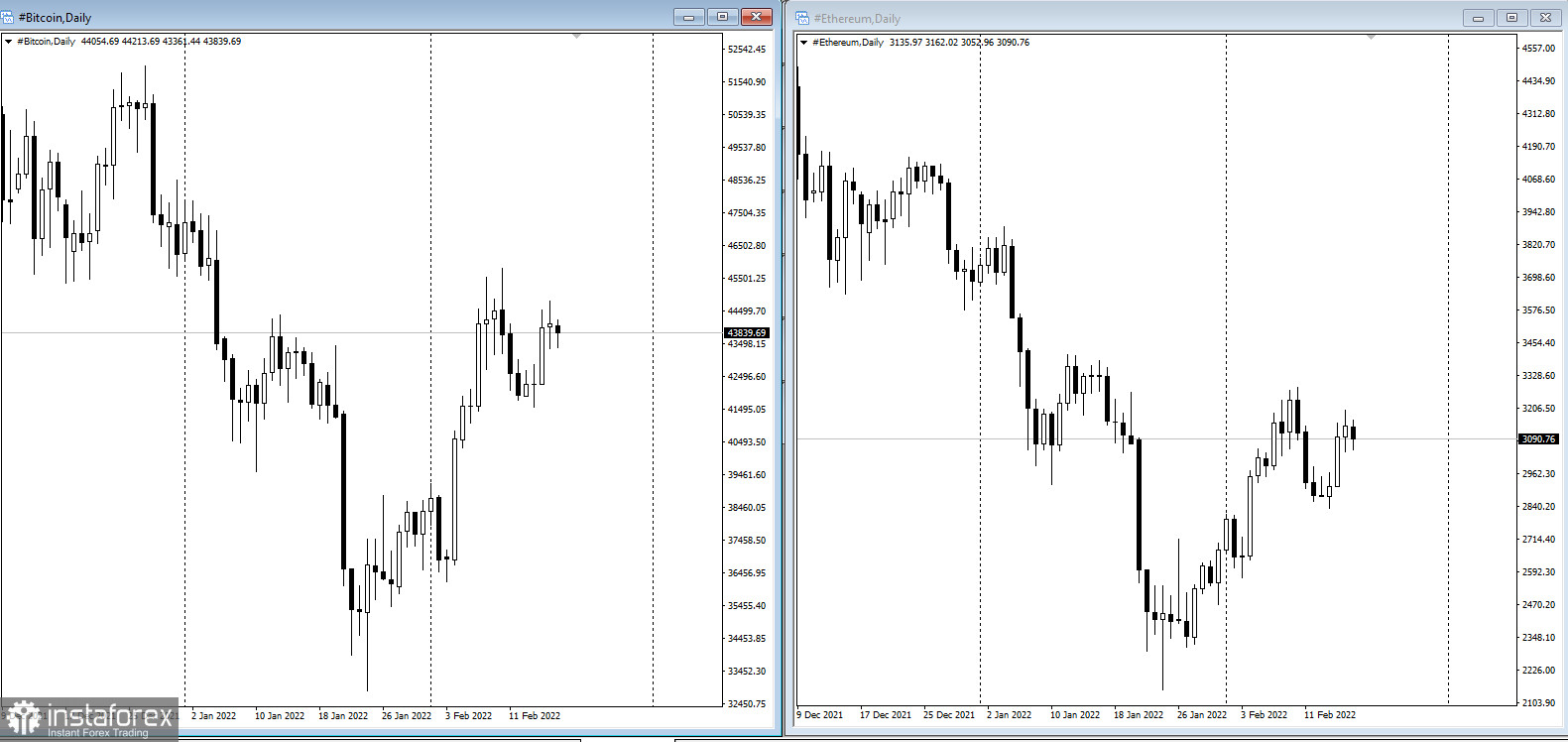Click price level 3820.70 on Ethereum axis
Viewport: 1568px width, 742px height.
[1538, 245]
